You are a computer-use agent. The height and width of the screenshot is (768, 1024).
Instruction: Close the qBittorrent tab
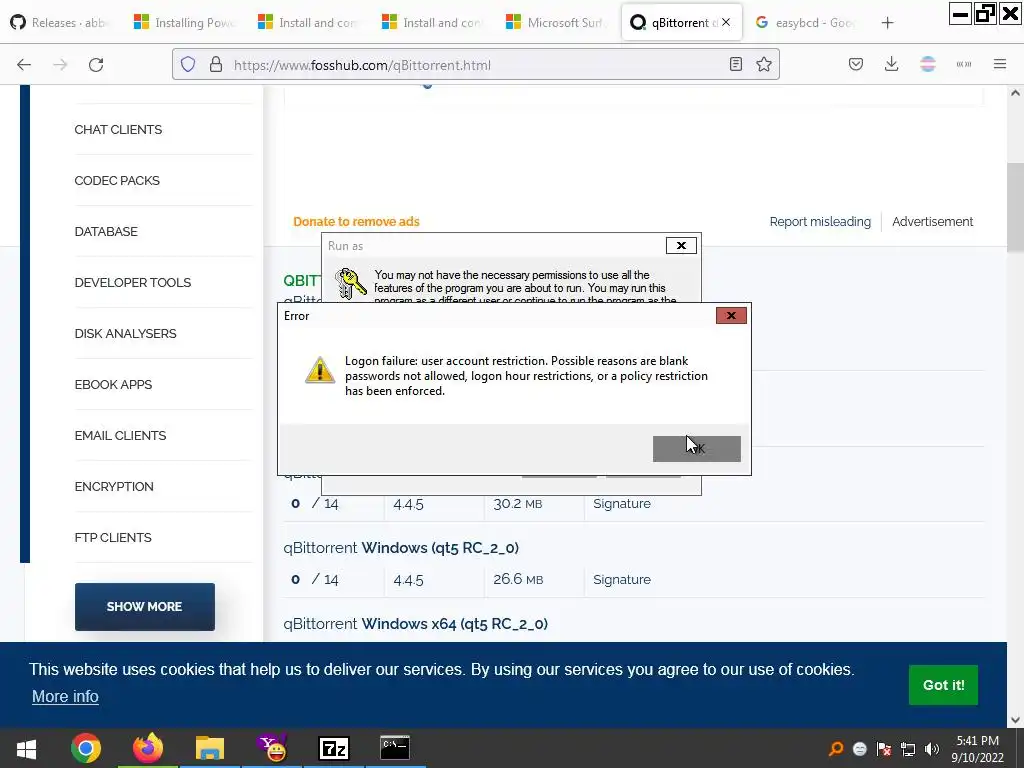click(726, 22)
